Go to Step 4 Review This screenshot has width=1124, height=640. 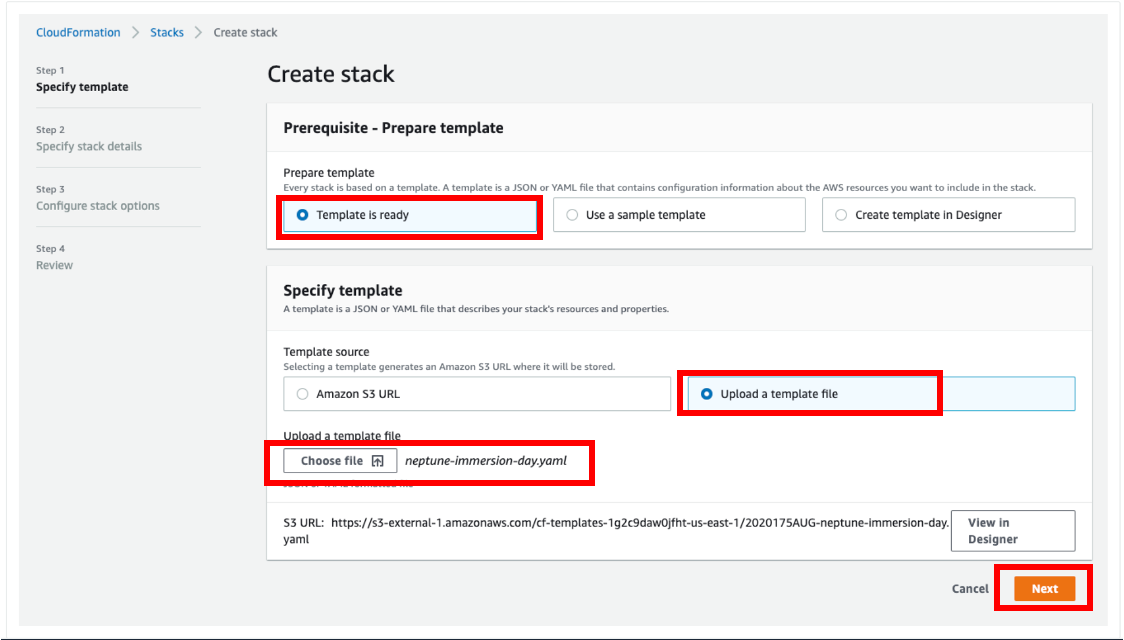click(54, 265)
